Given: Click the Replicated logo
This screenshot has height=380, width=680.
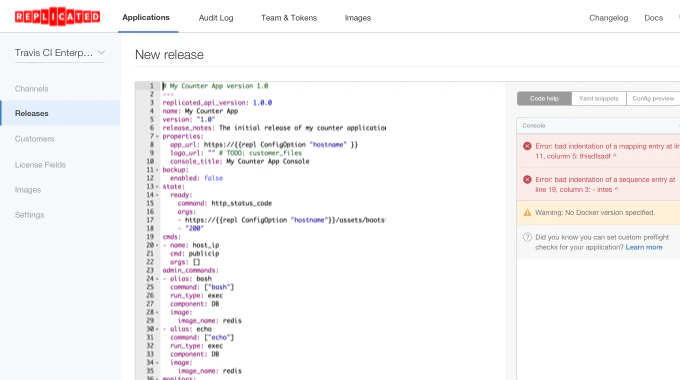Looking at the screenshot, I should pos(57,17).
